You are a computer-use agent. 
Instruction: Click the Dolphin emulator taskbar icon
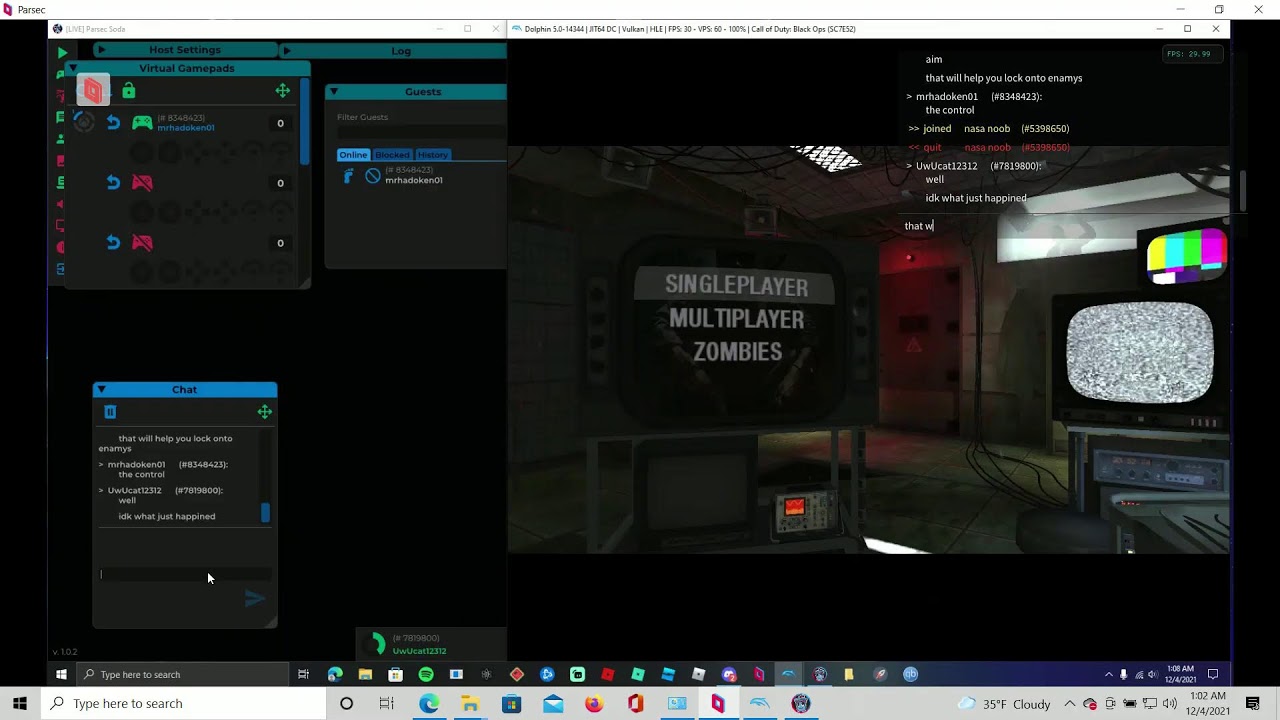[759, 704]
